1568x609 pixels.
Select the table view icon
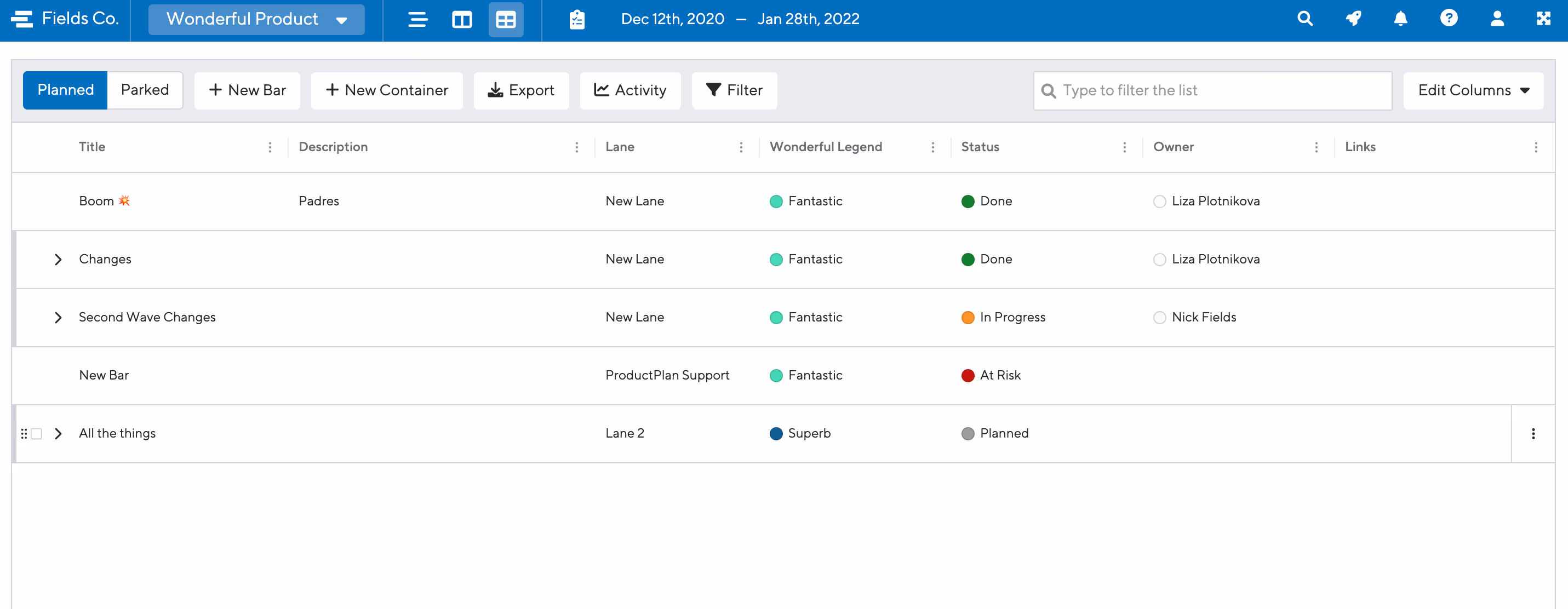coord(505,20)
